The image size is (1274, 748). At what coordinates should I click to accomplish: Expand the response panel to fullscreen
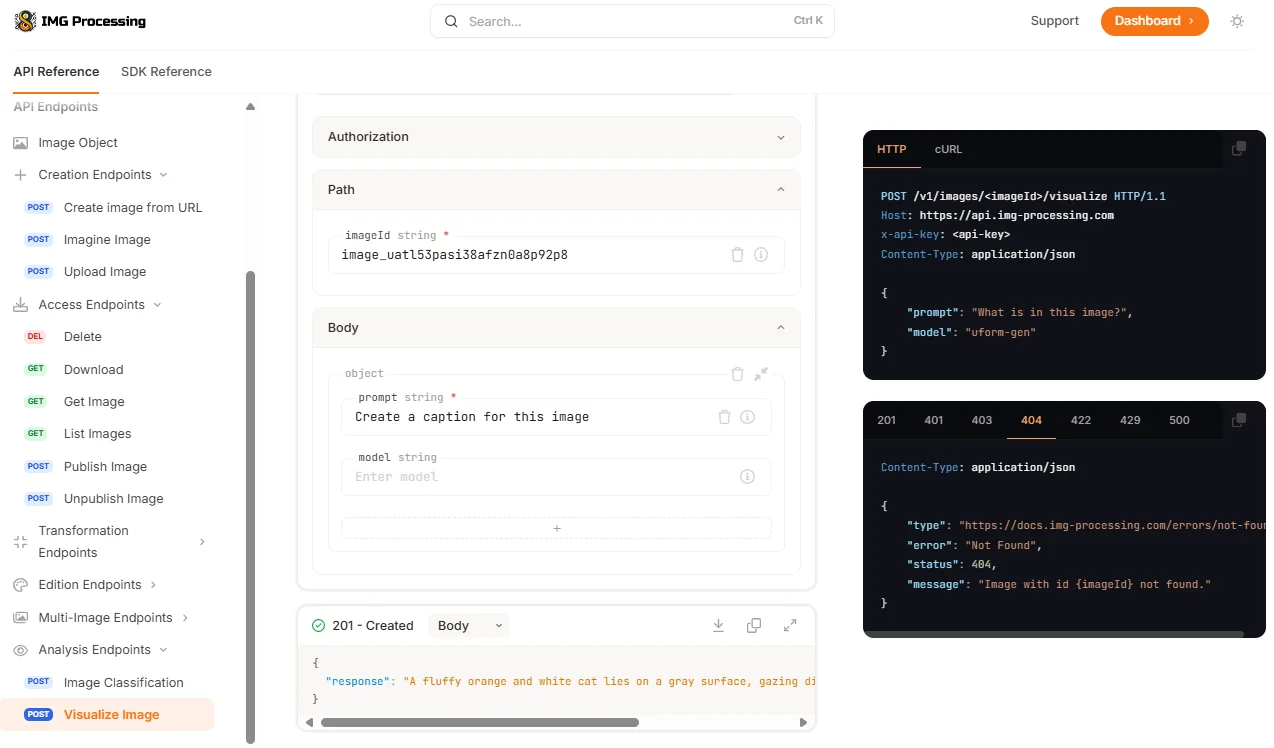tap(790, 626)
